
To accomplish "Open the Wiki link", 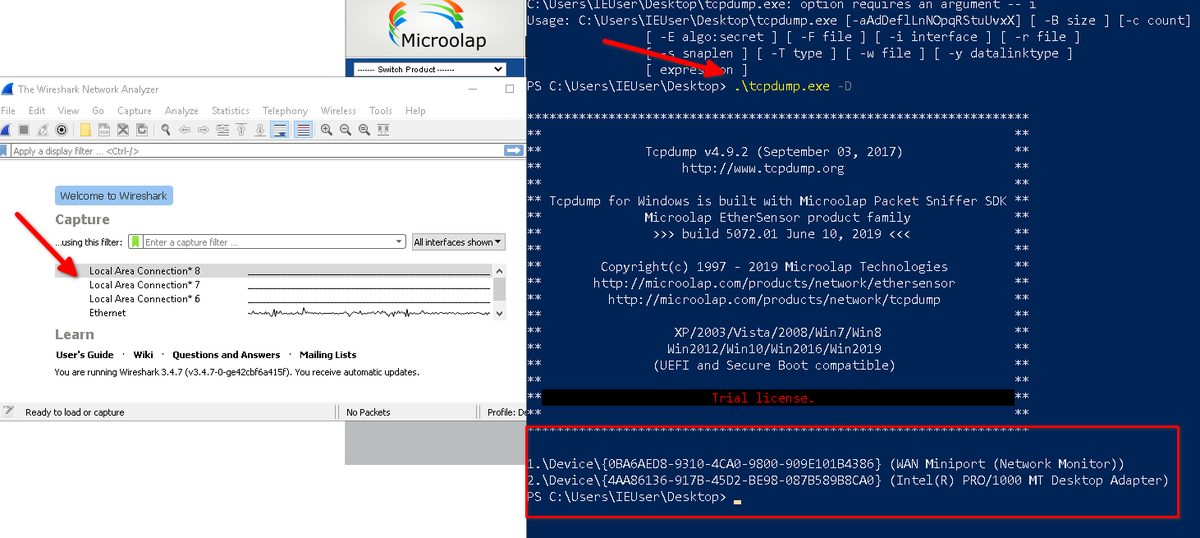I will coord(143,355).
